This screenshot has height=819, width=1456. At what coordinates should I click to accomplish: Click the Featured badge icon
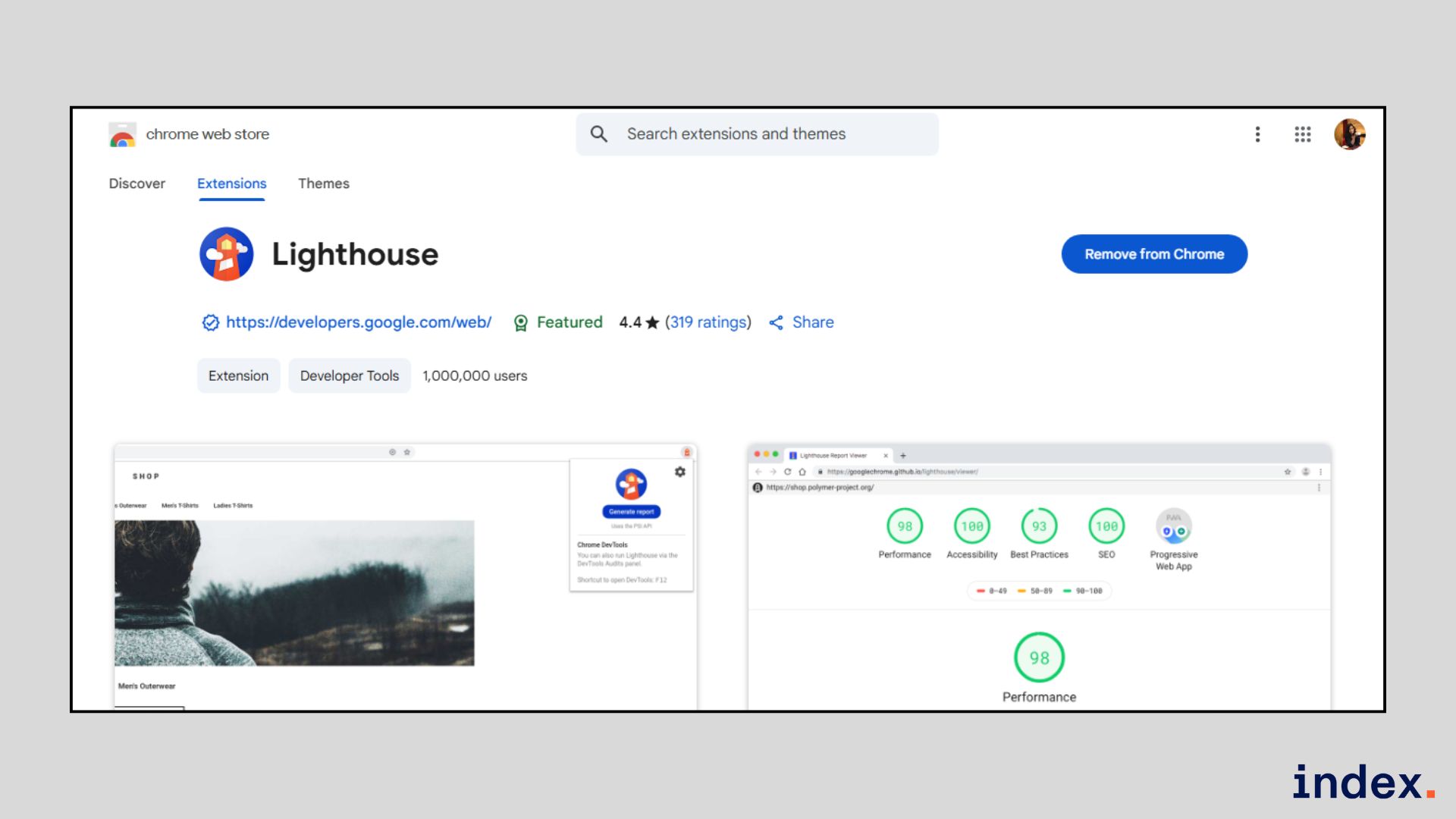521,323
